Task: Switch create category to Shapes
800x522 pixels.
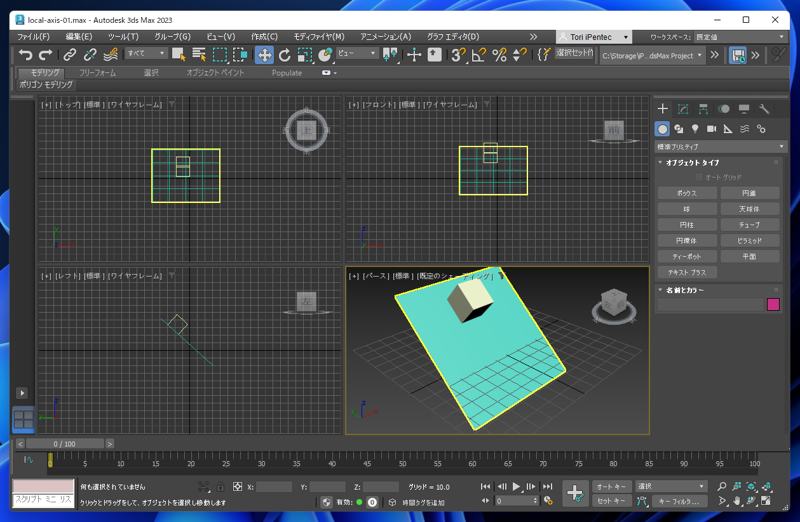Action: pos(679,129)
